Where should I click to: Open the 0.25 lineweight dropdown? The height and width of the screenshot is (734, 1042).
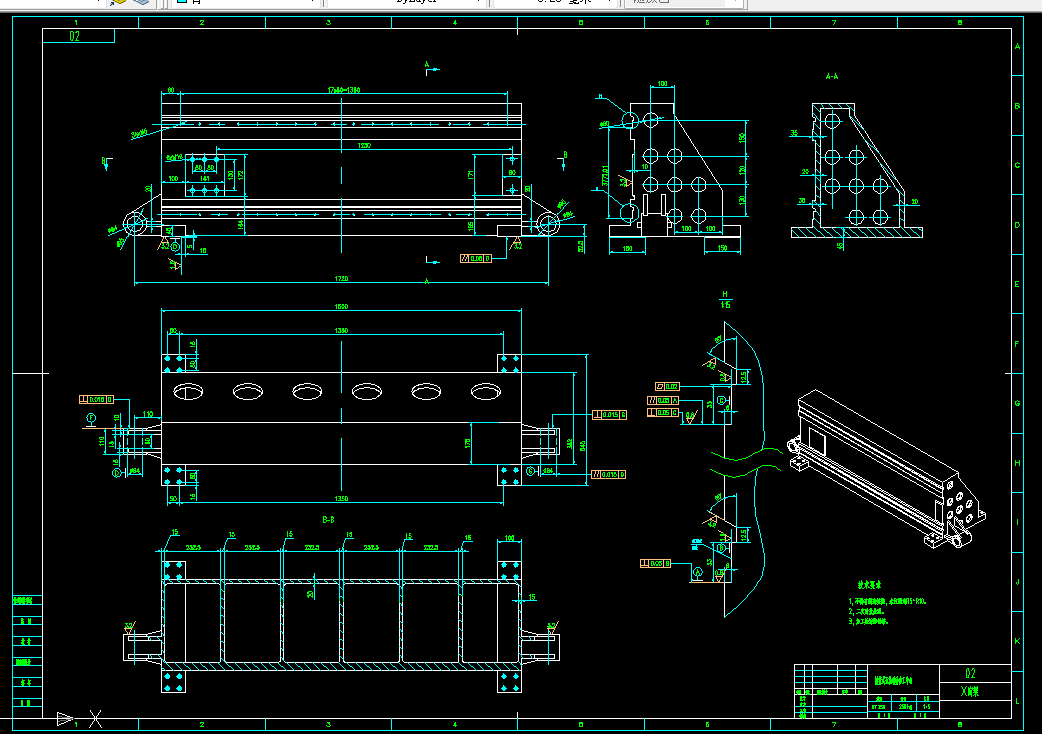click(556, 2)
